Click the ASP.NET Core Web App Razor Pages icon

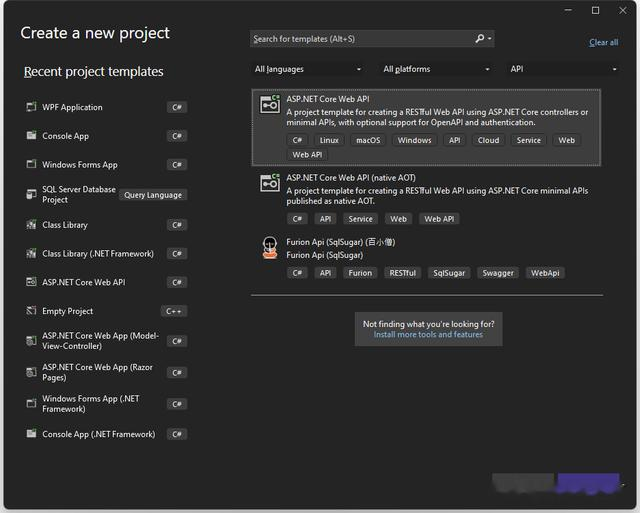point(31,372)
